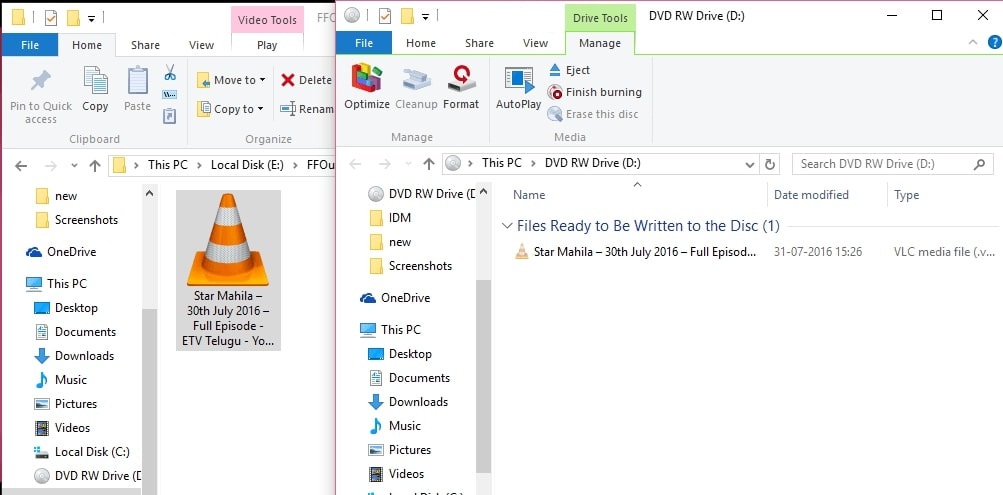Click This PC breadcrumb in DVD window
Image resolution: width=1003 pixels, height=495 pixels.
tap(502, 163)
